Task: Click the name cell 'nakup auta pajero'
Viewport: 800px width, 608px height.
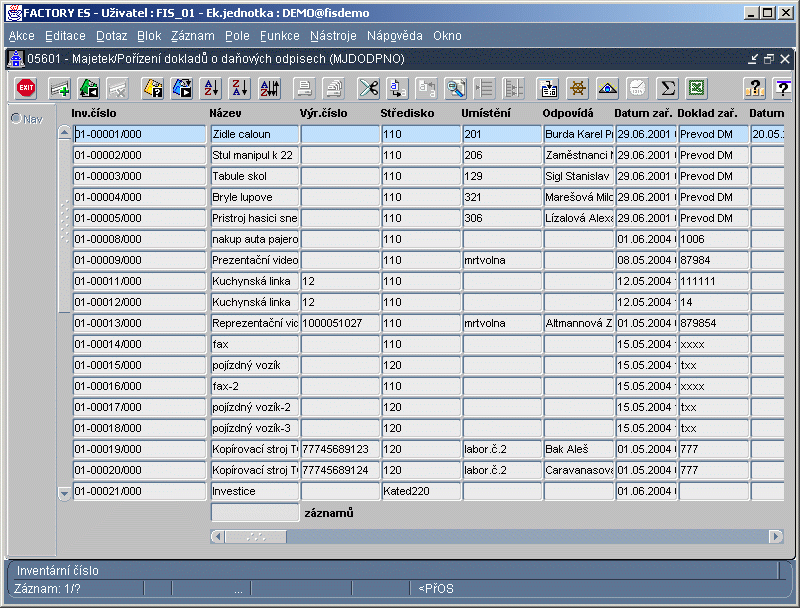Action: [x=255, y=239]
